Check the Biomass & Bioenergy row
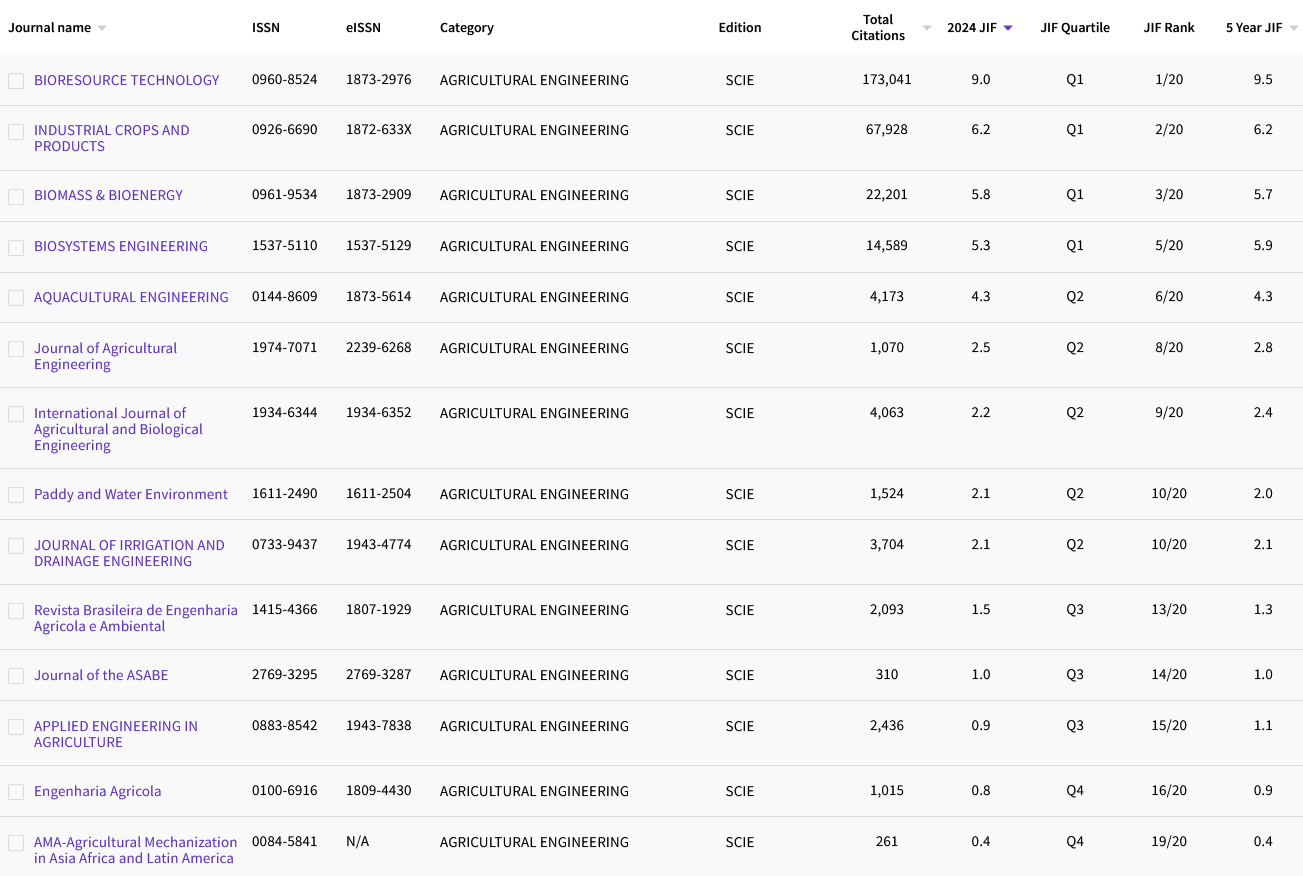1303x876 pixels. tap(16, 197)
